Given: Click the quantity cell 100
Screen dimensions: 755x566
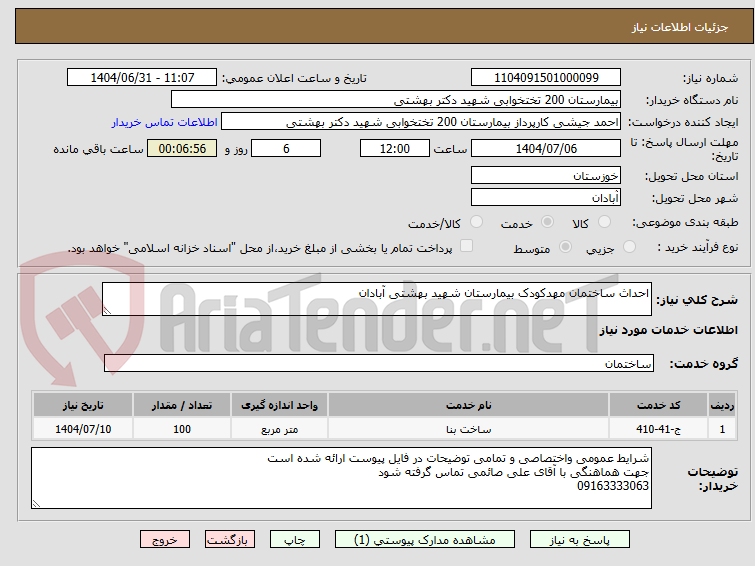Looking at the screenshot, I should (182, 429).
